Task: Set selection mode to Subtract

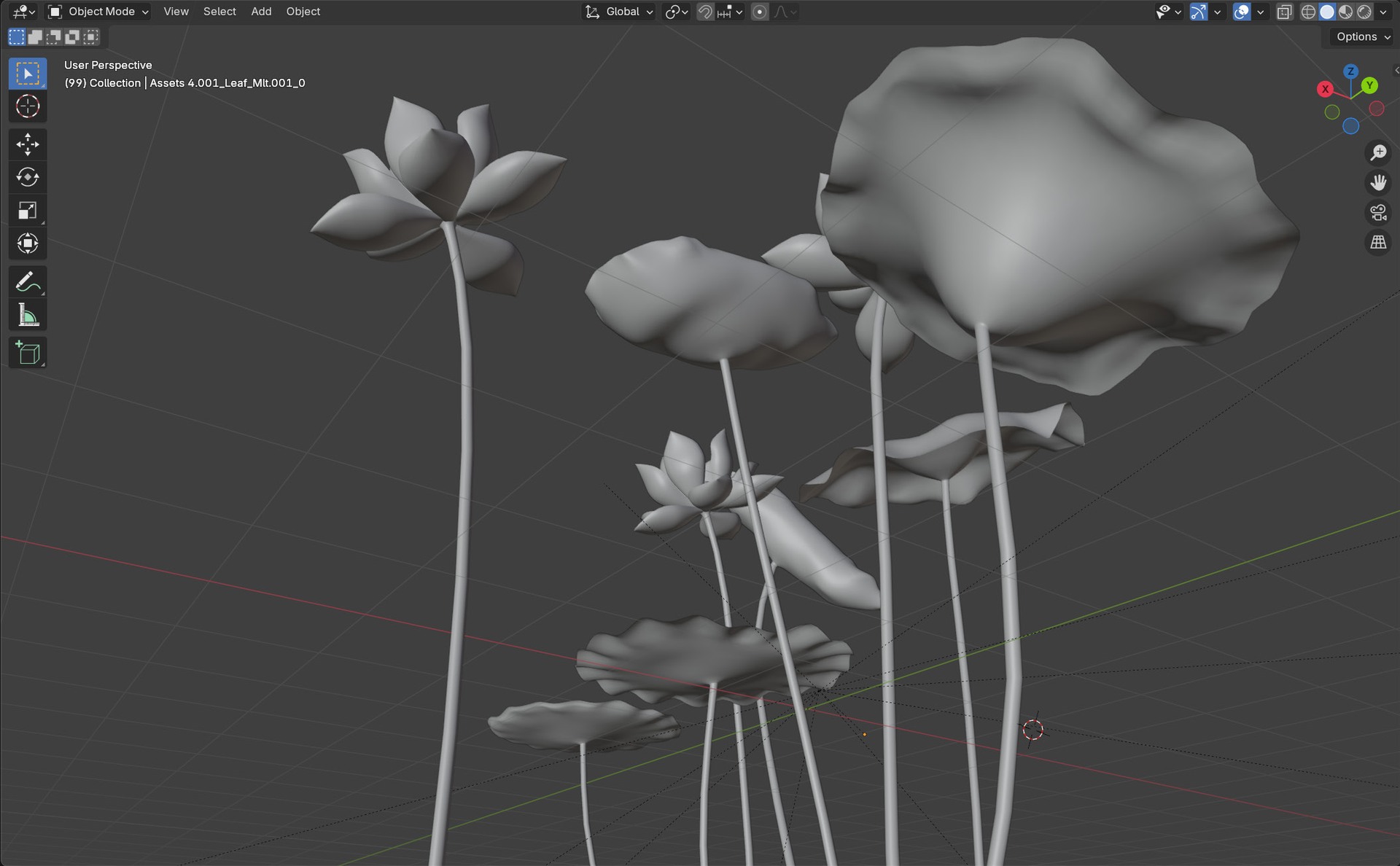Action: (x=54, y=36)
